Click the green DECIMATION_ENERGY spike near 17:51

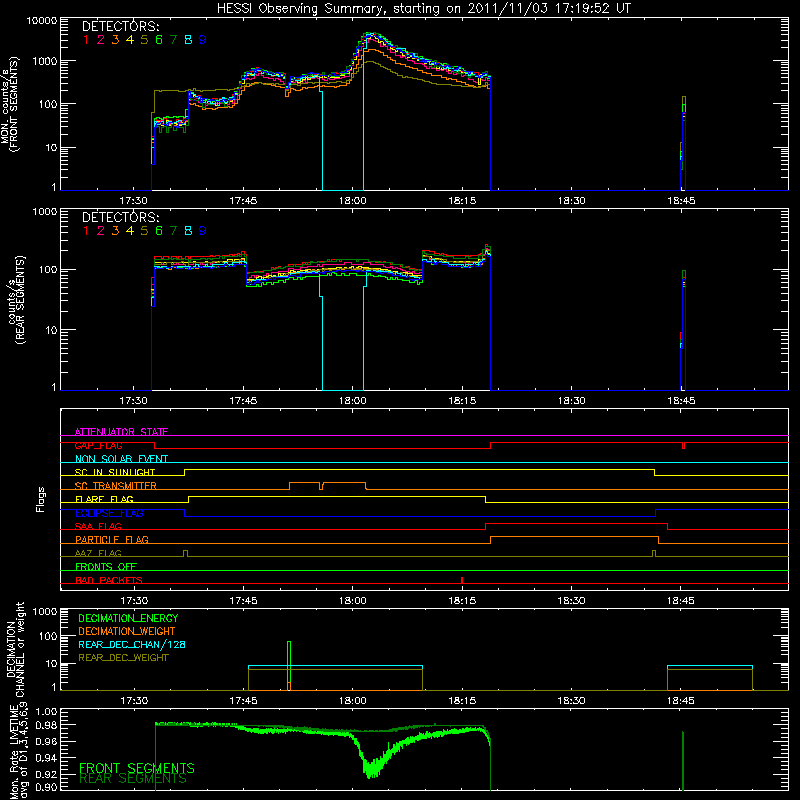pyautogui.click(x=289, y=662)
